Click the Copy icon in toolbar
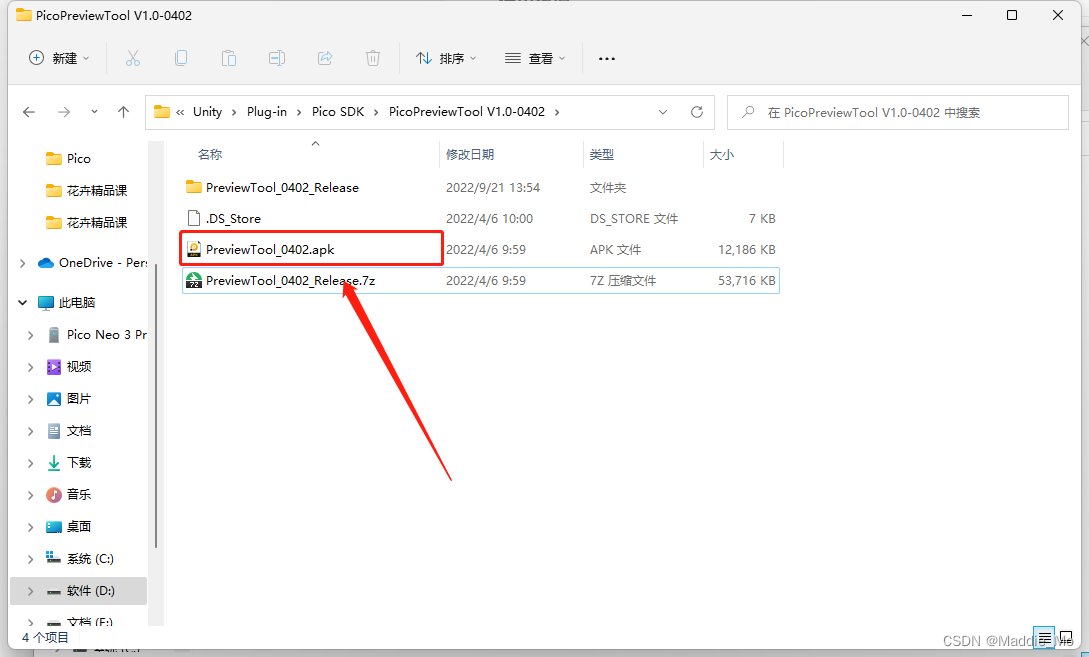Viewport: 1089px width, 657px height. click(181, 58)
